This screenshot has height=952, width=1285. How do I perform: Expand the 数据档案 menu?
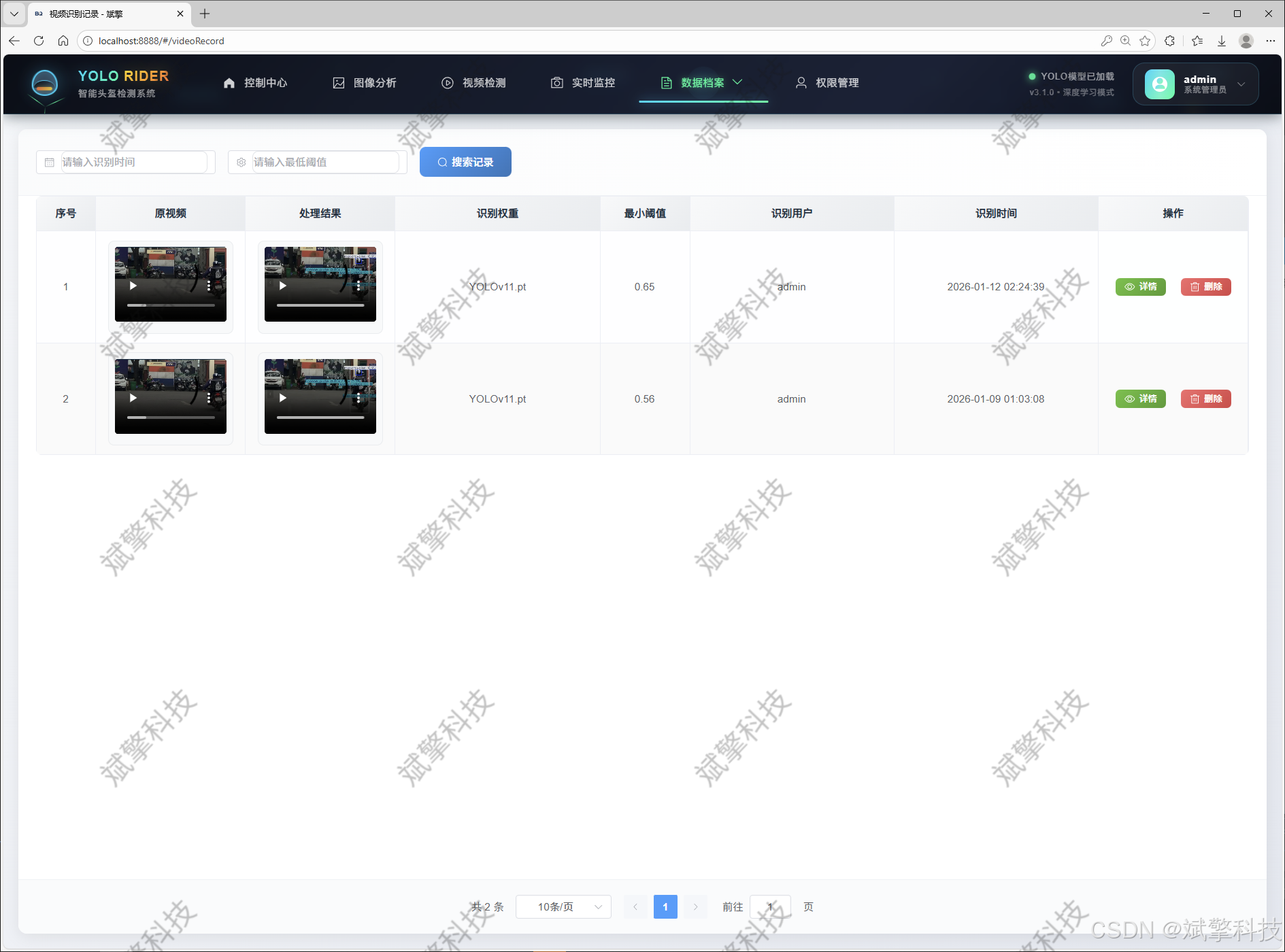(x=703, y=83)
